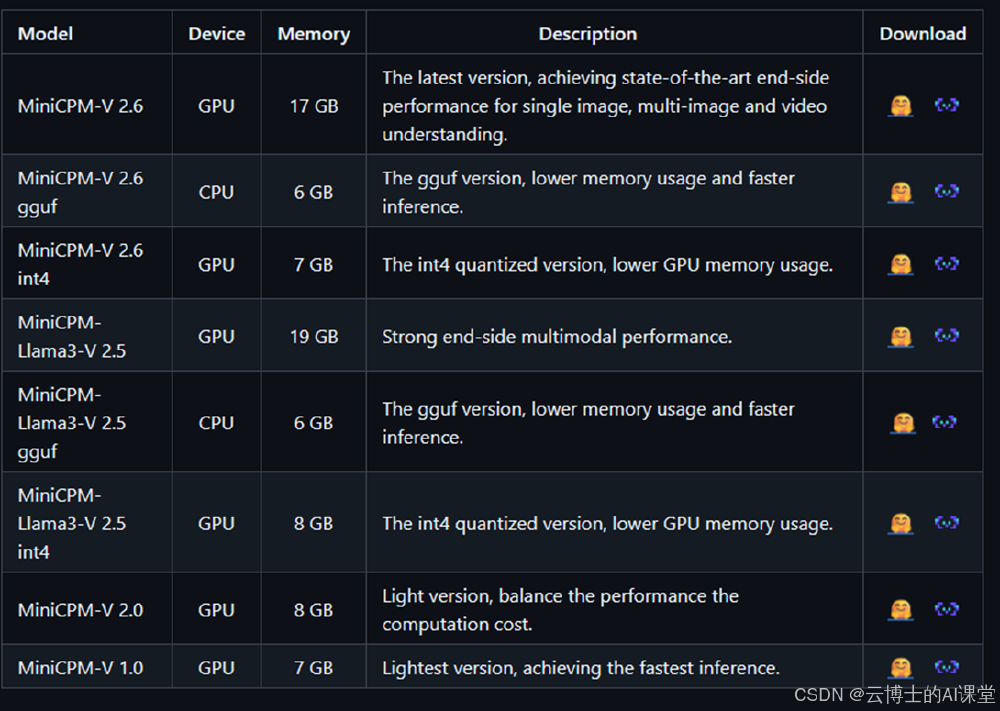Download MiniCPM-V 2.6 int4 from ModelScope
Image resolution: width=1000 pixels, height=711 pixels.
coord(947,264)
